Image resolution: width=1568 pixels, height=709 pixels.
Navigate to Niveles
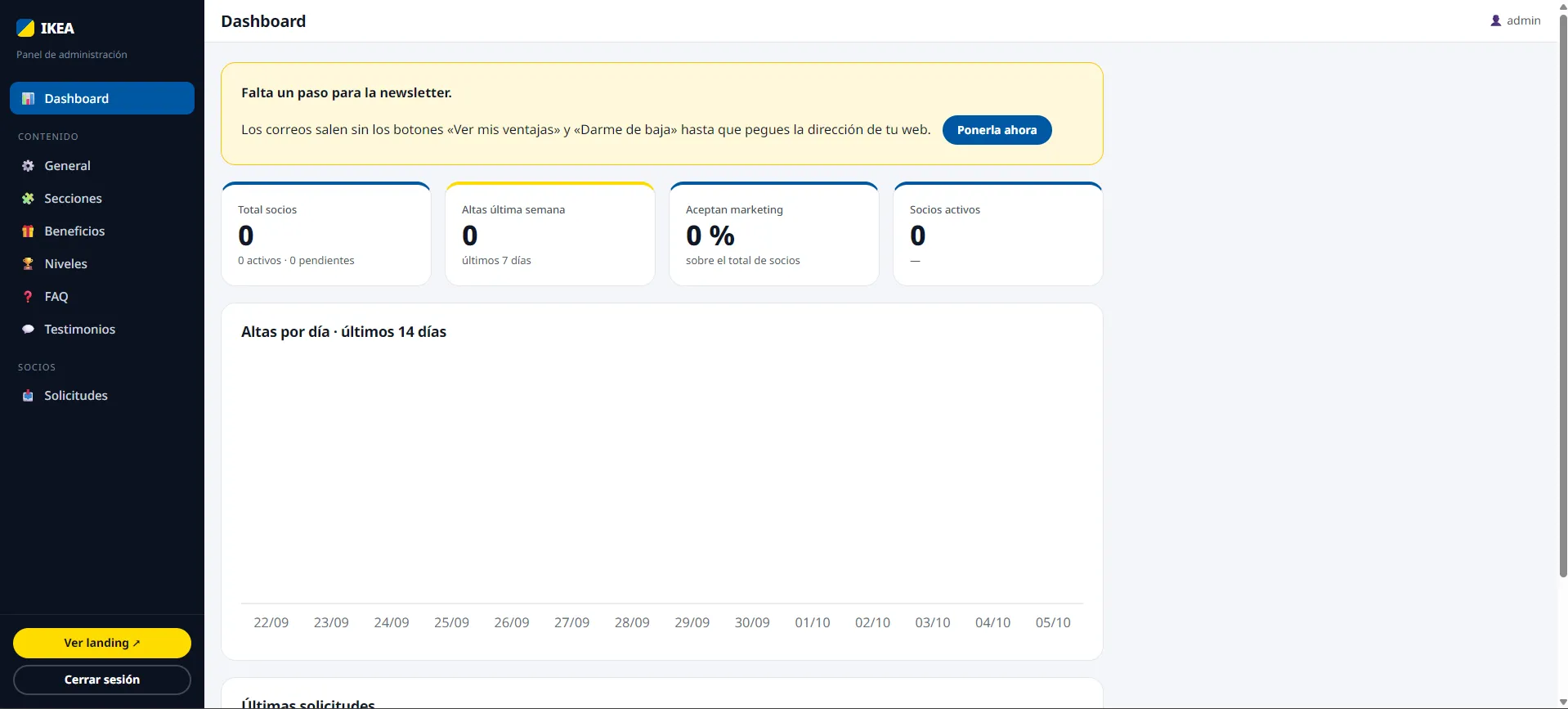(x=102, y=264)
